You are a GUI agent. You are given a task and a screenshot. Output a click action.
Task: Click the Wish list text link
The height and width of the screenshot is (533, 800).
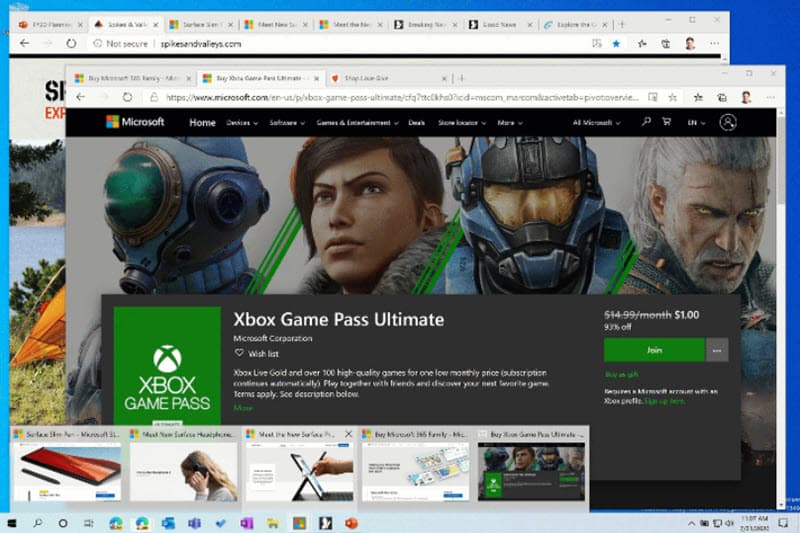pos(263,353)
